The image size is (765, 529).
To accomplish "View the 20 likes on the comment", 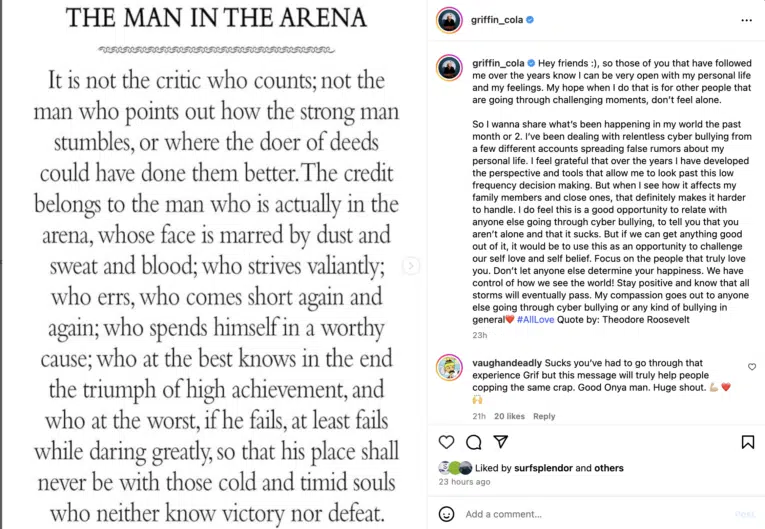I will click(509, 416).
